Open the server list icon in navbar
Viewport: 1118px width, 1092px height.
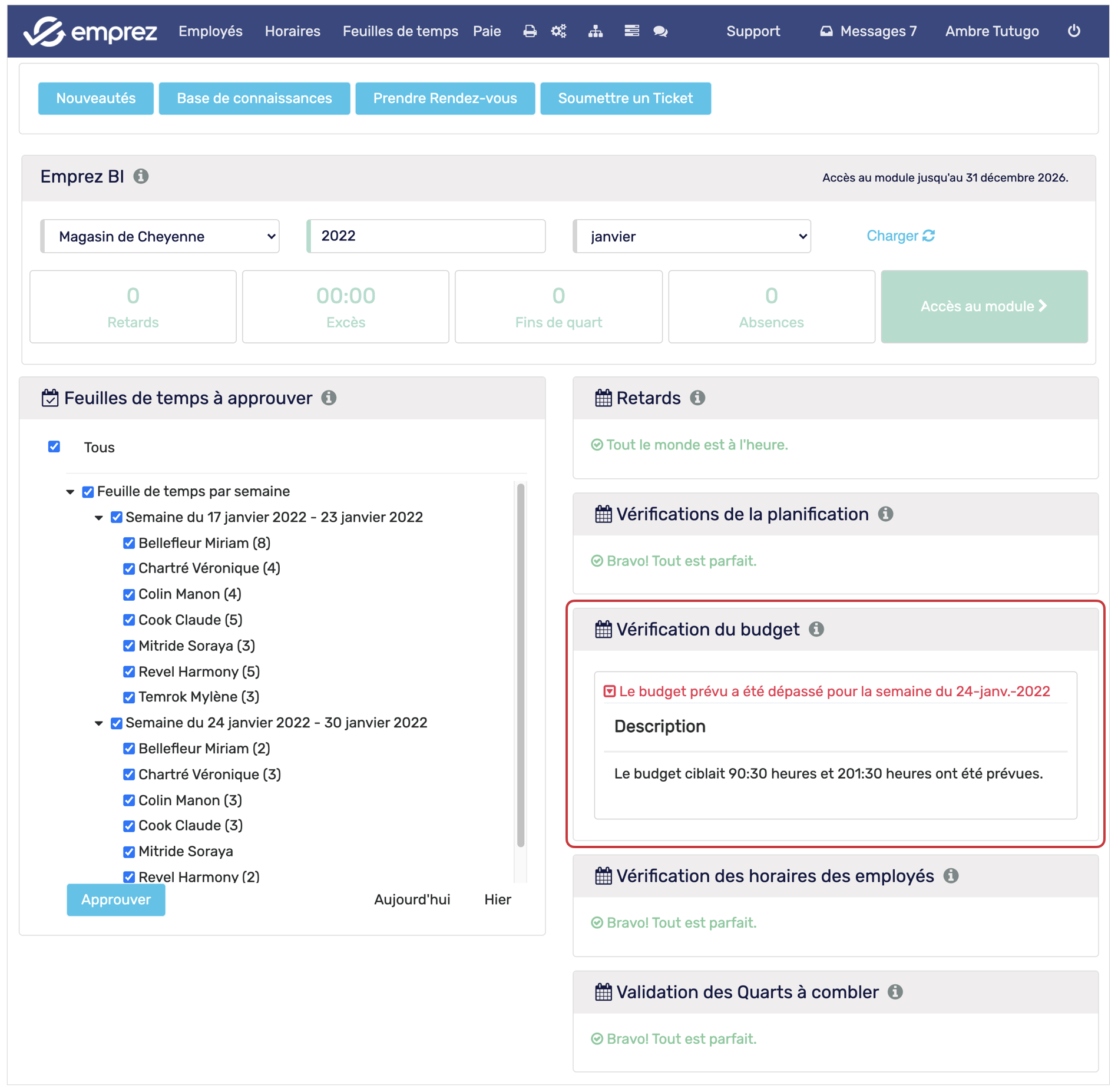[x=631, y=31]
